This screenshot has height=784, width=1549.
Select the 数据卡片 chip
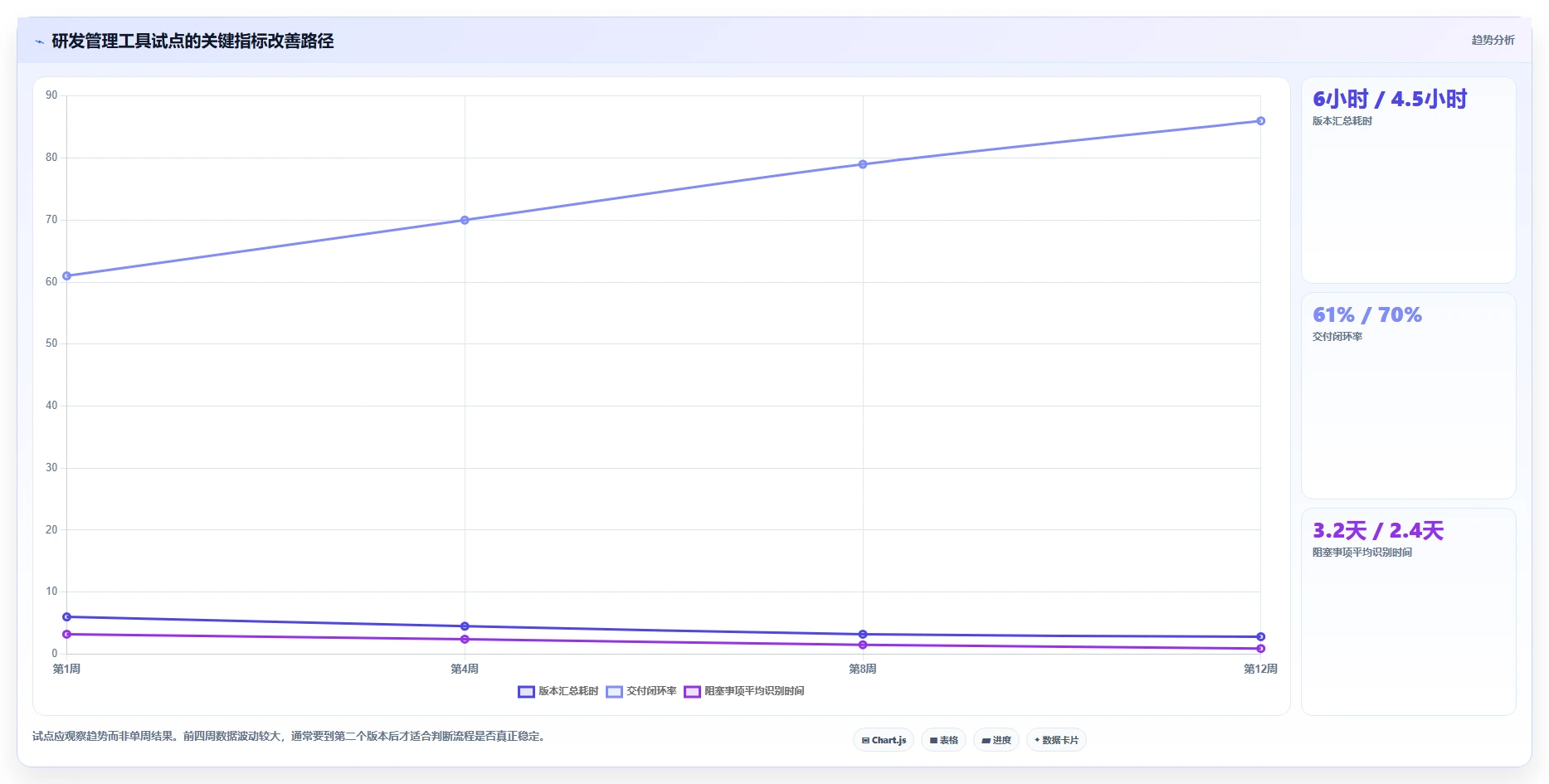coord(1056,740)
